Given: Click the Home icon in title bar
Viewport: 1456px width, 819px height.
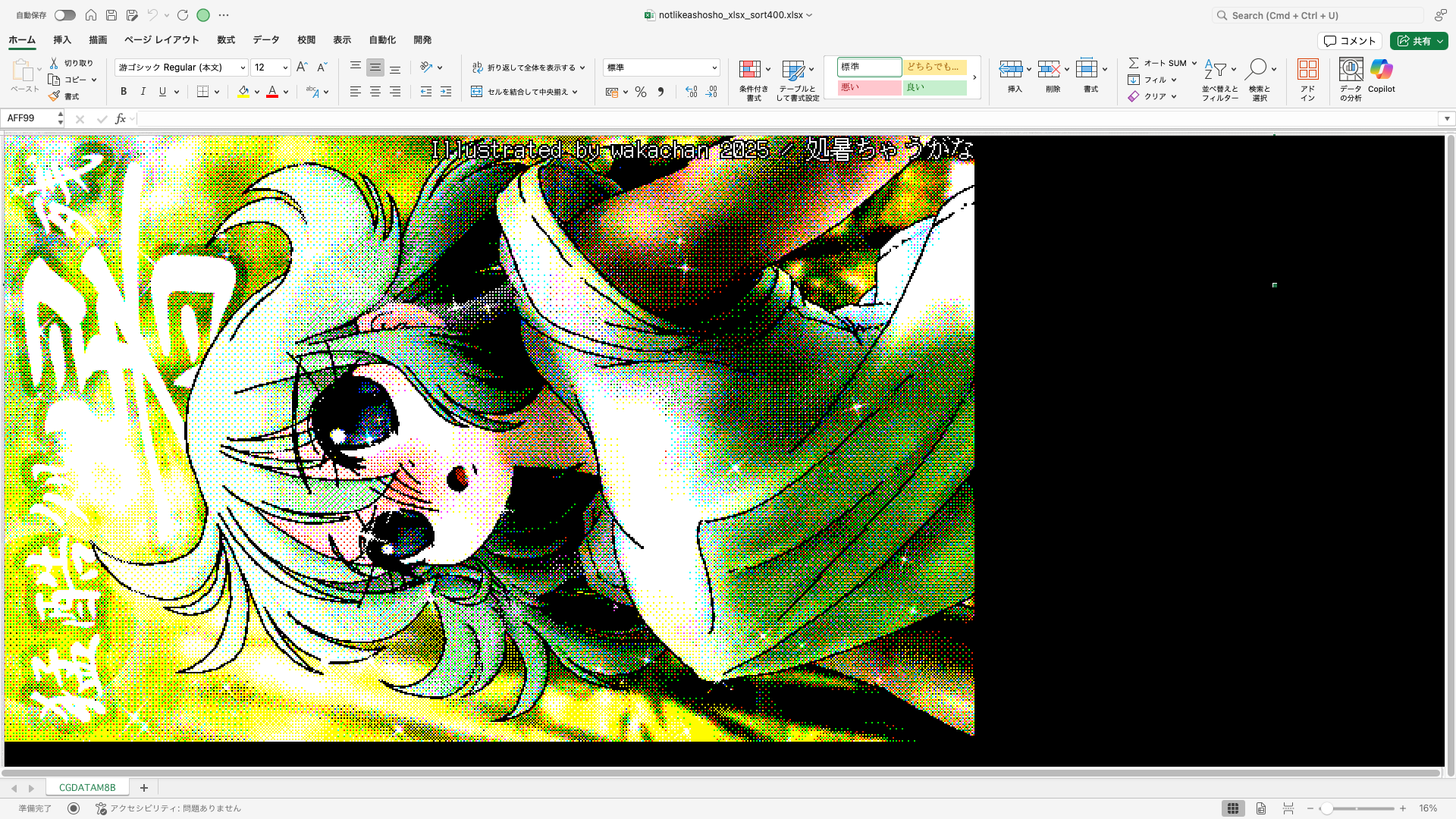Looking at the screenshot, I should pos(91,15).
